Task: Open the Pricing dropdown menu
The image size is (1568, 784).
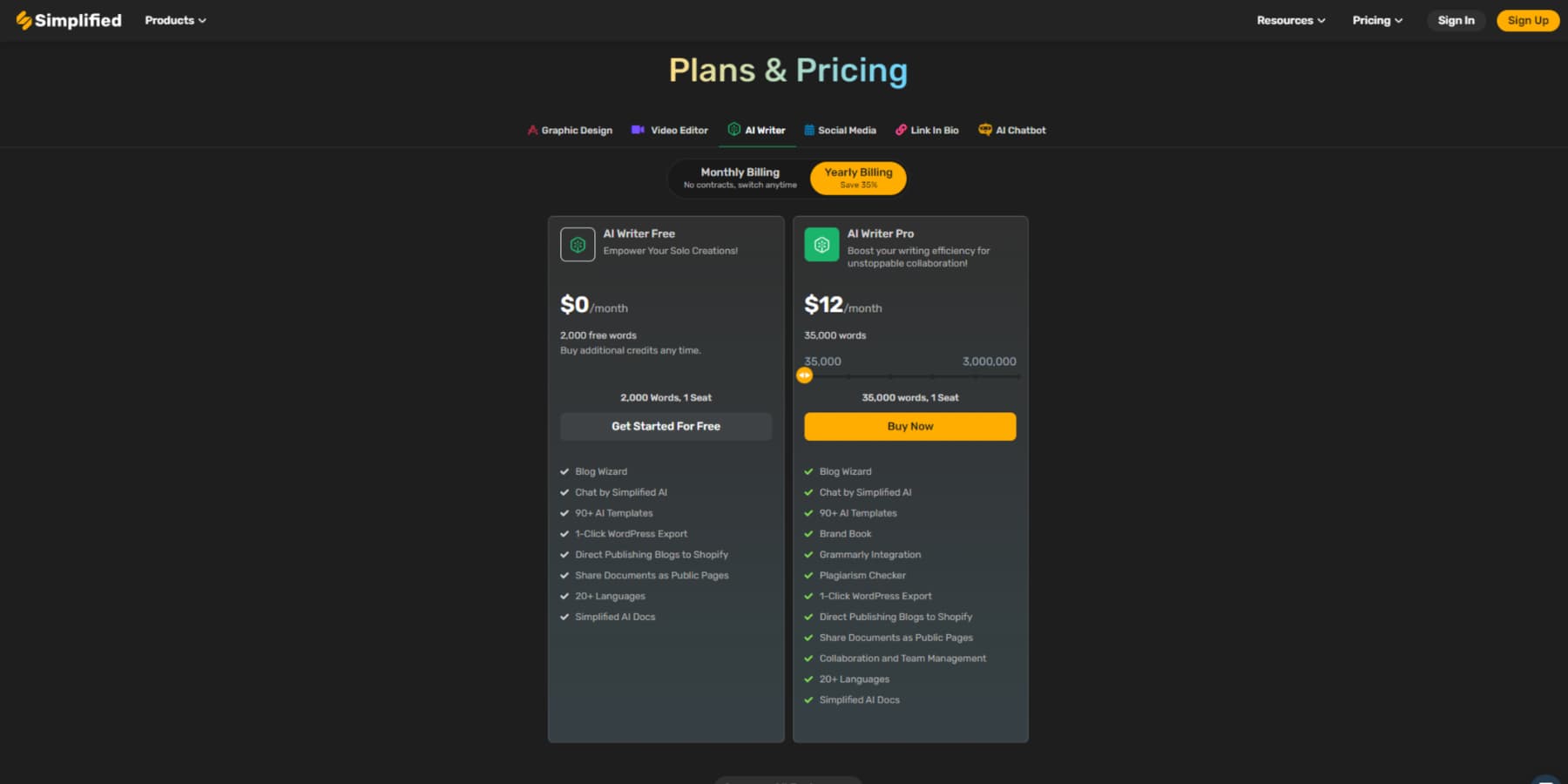Action: pyautogui.click(x=1376, y=20)
